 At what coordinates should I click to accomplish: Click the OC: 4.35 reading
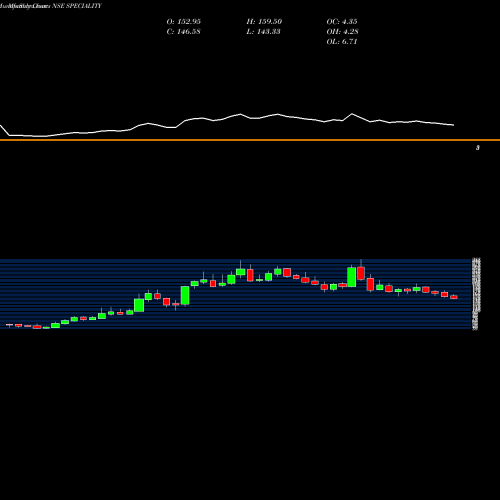click(342, 21)
